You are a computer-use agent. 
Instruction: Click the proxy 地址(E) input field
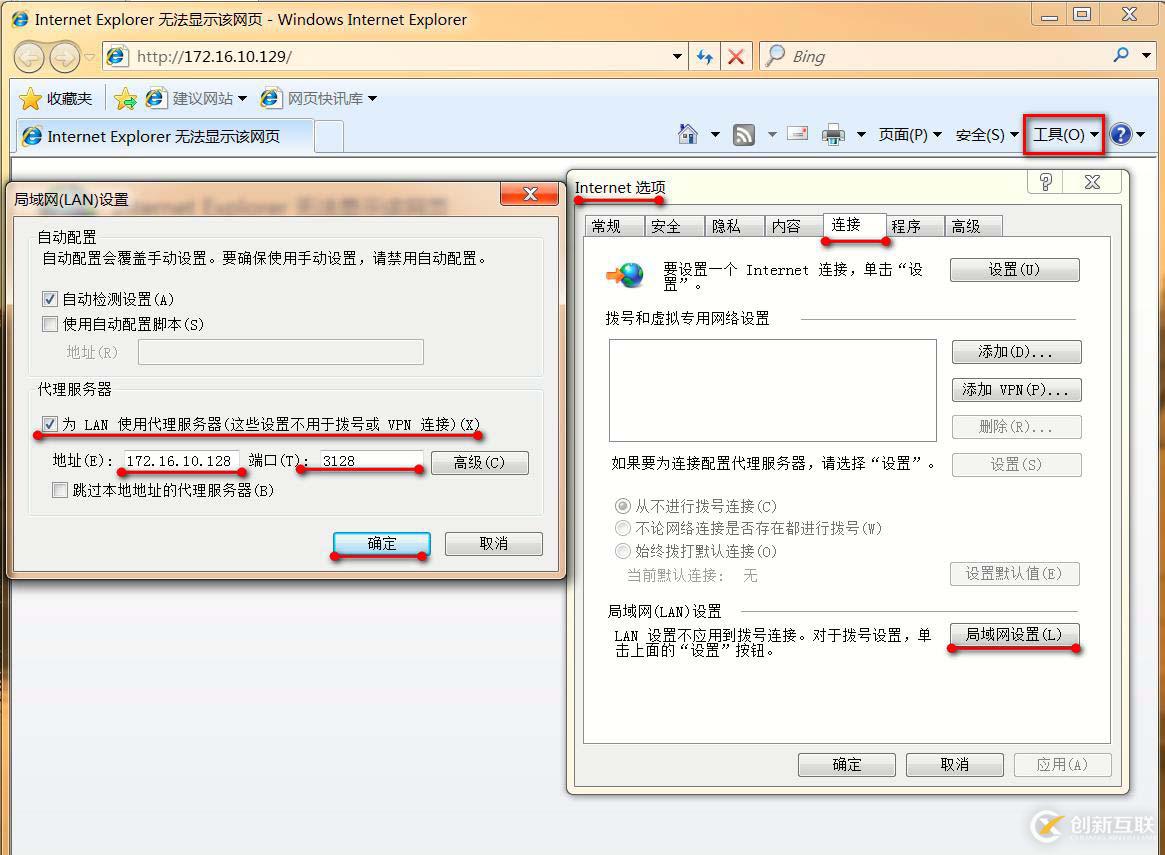point(181,461)
